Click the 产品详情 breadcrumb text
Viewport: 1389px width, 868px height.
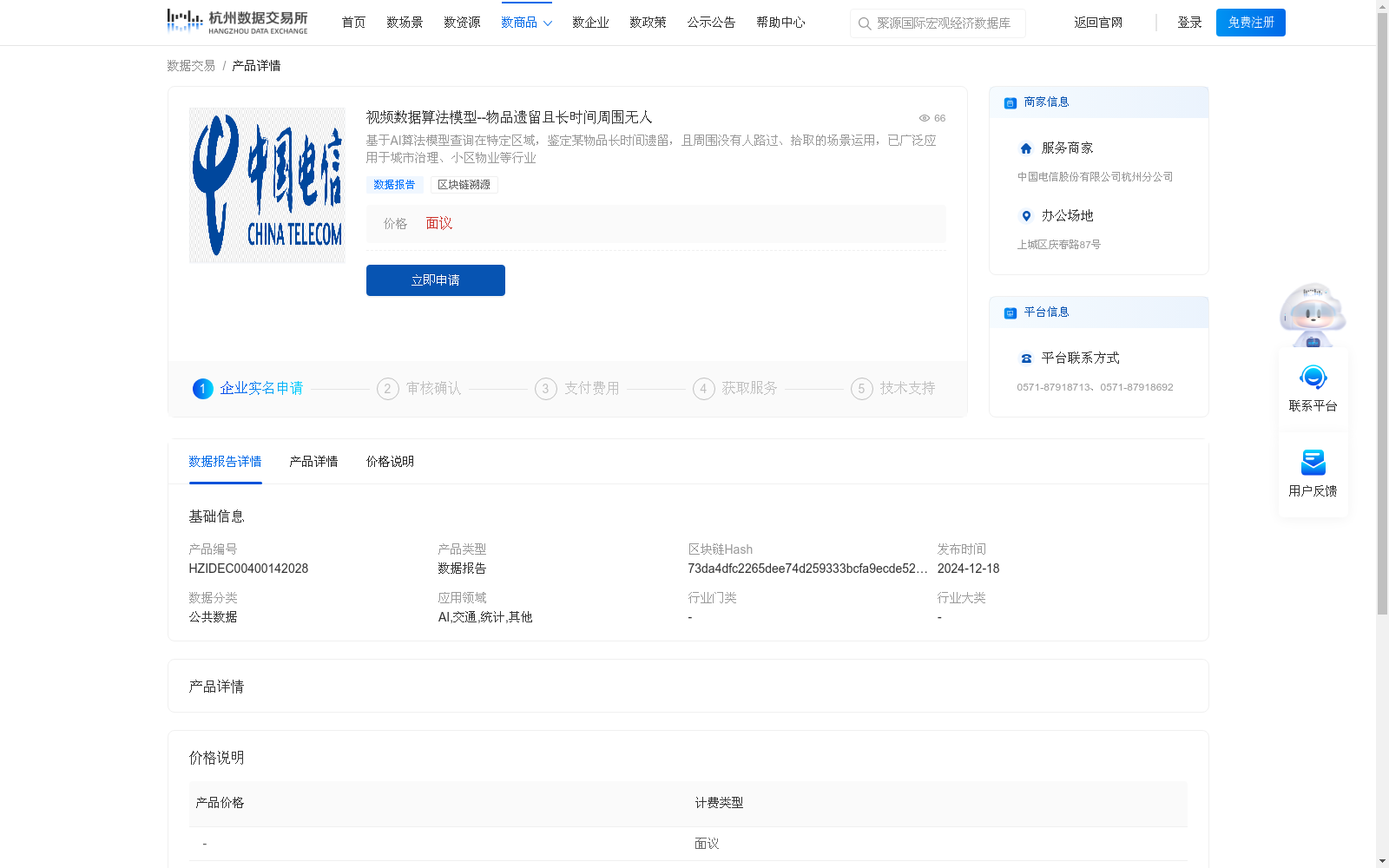pyautogui.click(x=256, y=66)
